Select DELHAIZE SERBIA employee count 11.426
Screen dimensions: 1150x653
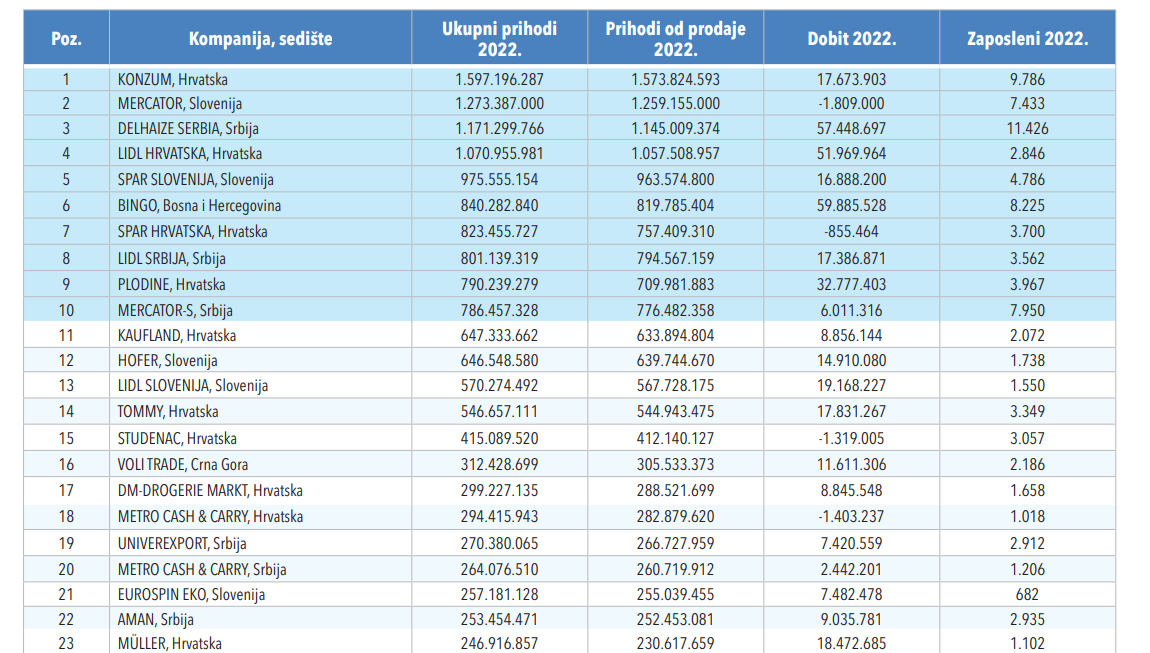coord(1027,128)
